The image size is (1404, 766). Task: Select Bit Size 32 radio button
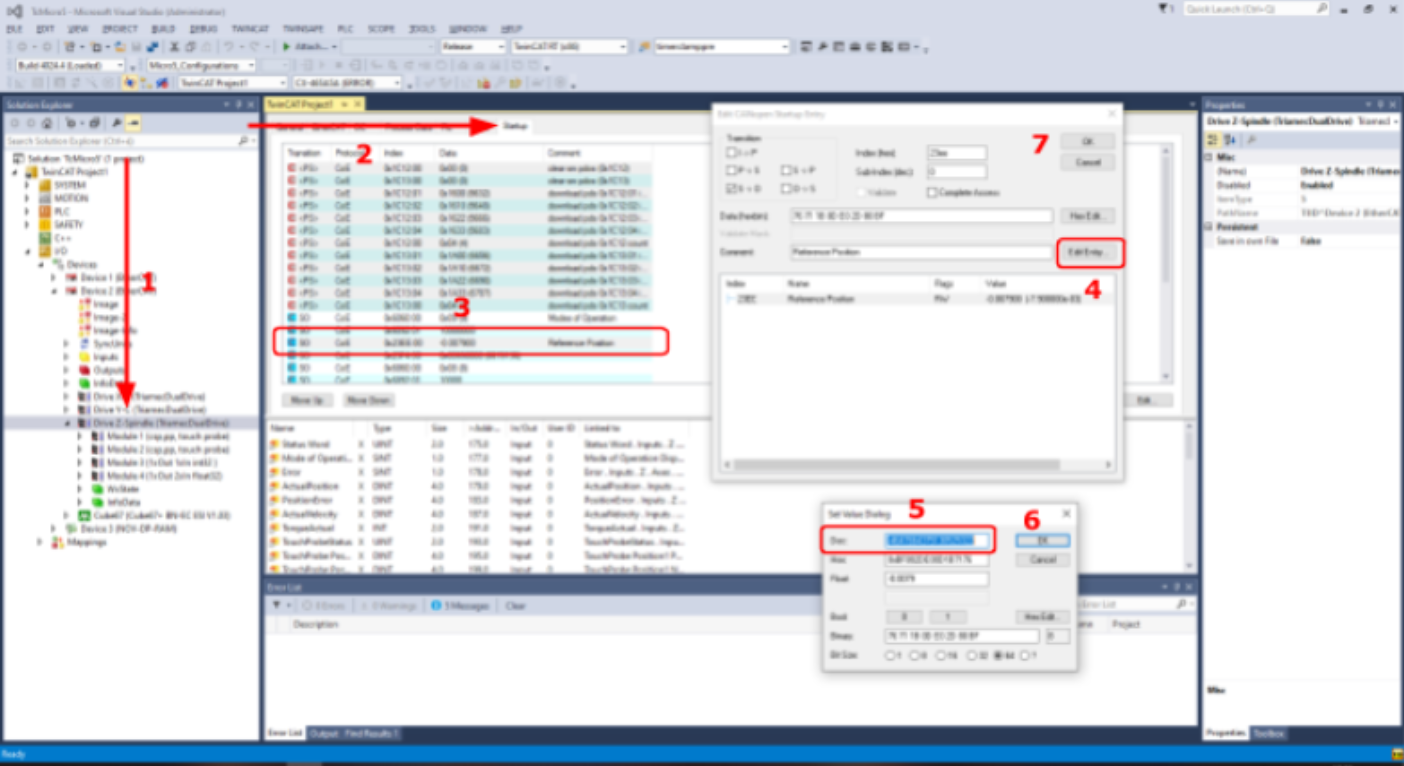click(971, 656)
